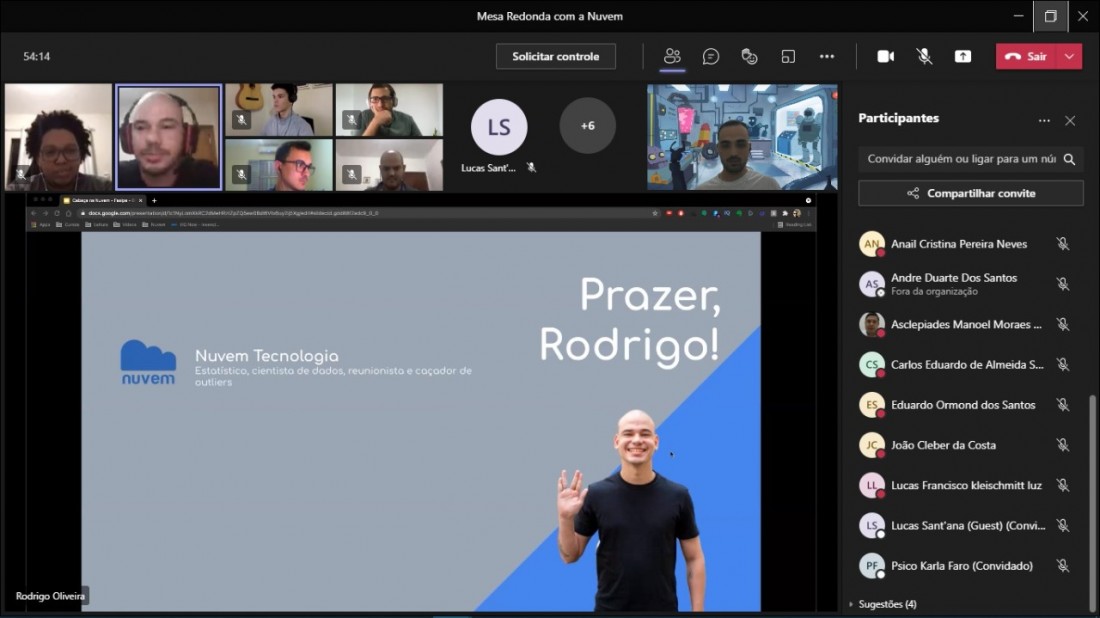Toggle the microphone mute button
Image resolution: width=1100 pixels, height=618 pixels.
[x=925, y=56]
